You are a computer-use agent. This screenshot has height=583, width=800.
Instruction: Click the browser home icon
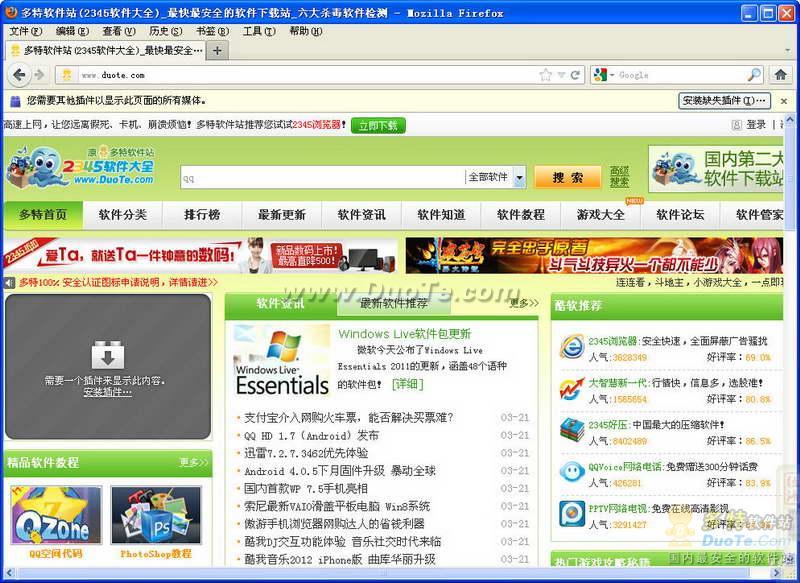780,75
